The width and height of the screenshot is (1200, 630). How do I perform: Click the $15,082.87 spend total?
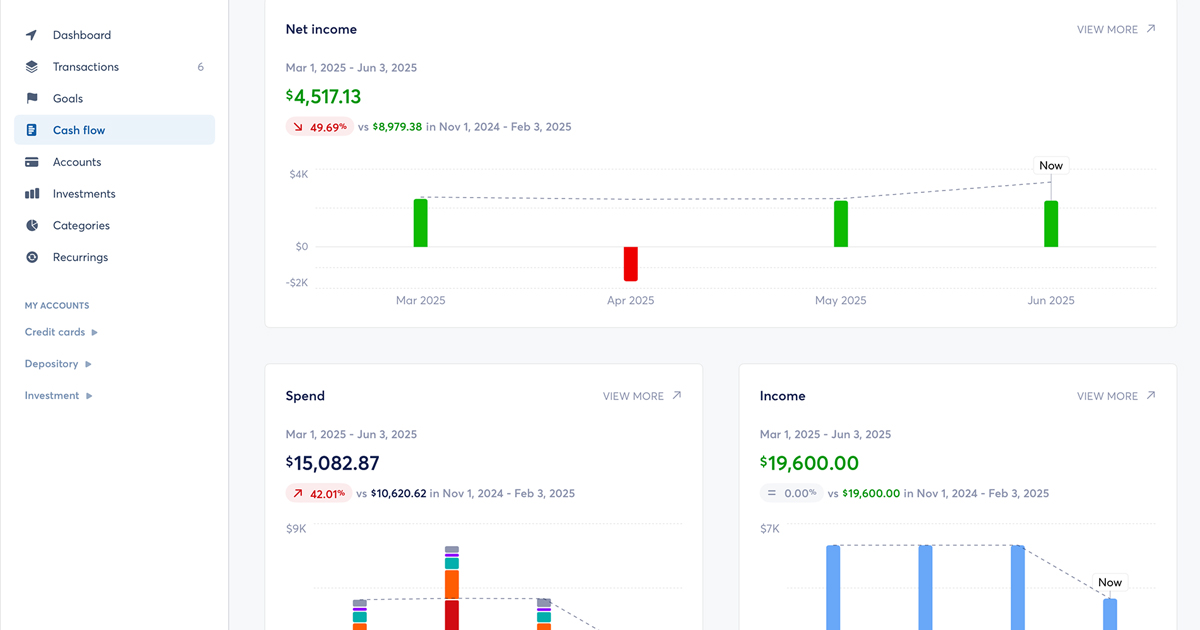click(x=333, y=463)
